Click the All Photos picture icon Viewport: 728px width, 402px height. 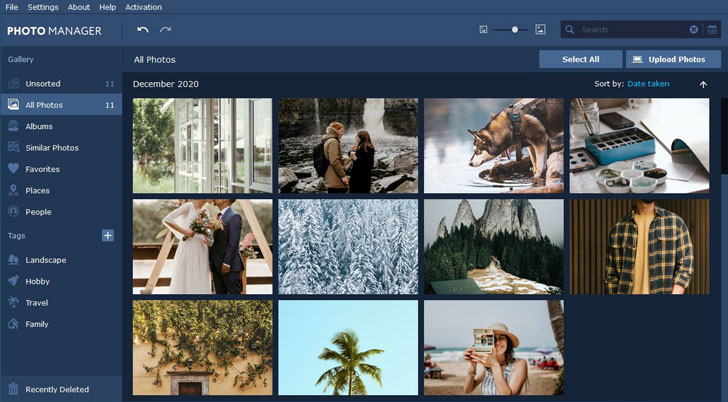[13, 104]
